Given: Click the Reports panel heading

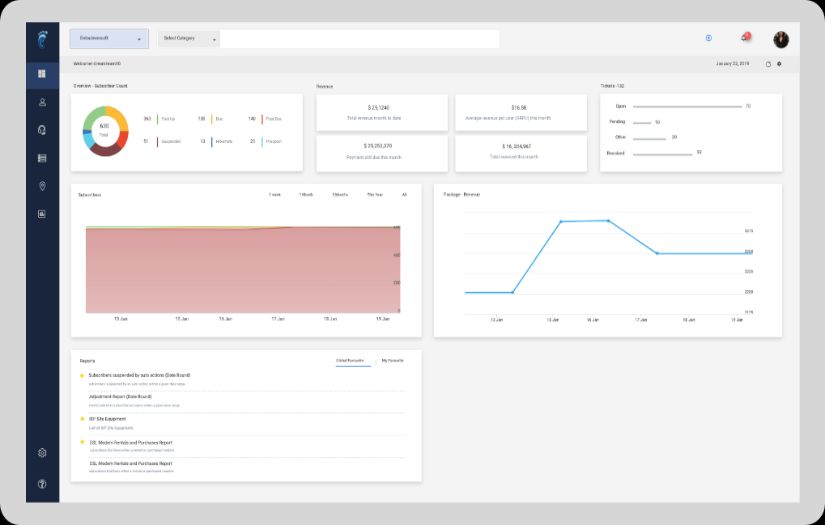Looking at the screenshot, I should 87,361.
